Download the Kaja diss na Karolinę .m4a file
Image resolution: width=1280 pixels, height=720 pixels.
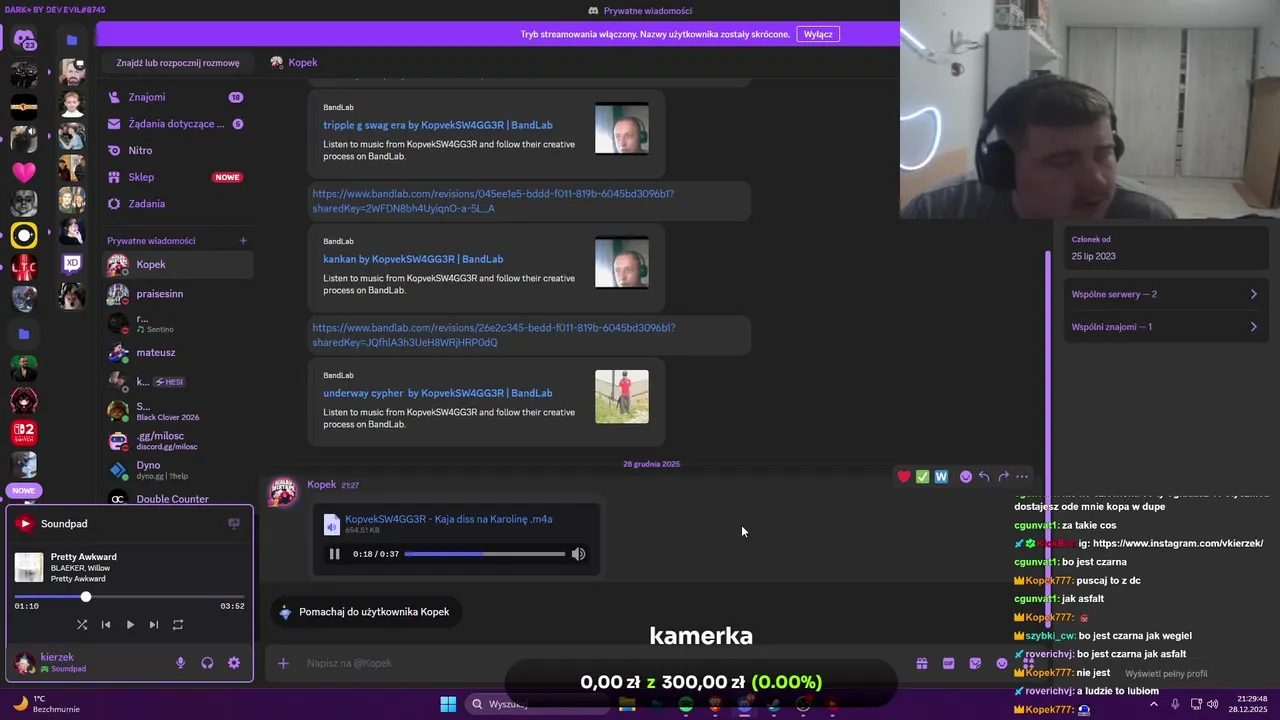[x=448, y=519]
